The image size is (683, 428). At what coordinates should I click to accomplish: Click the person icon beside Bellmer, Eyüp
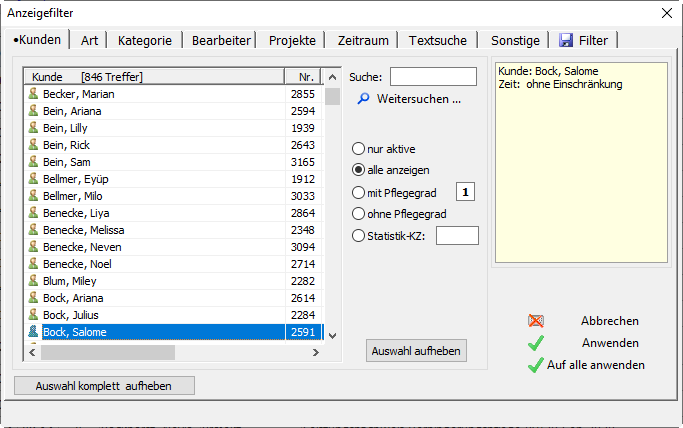click(x=33, y=179)
